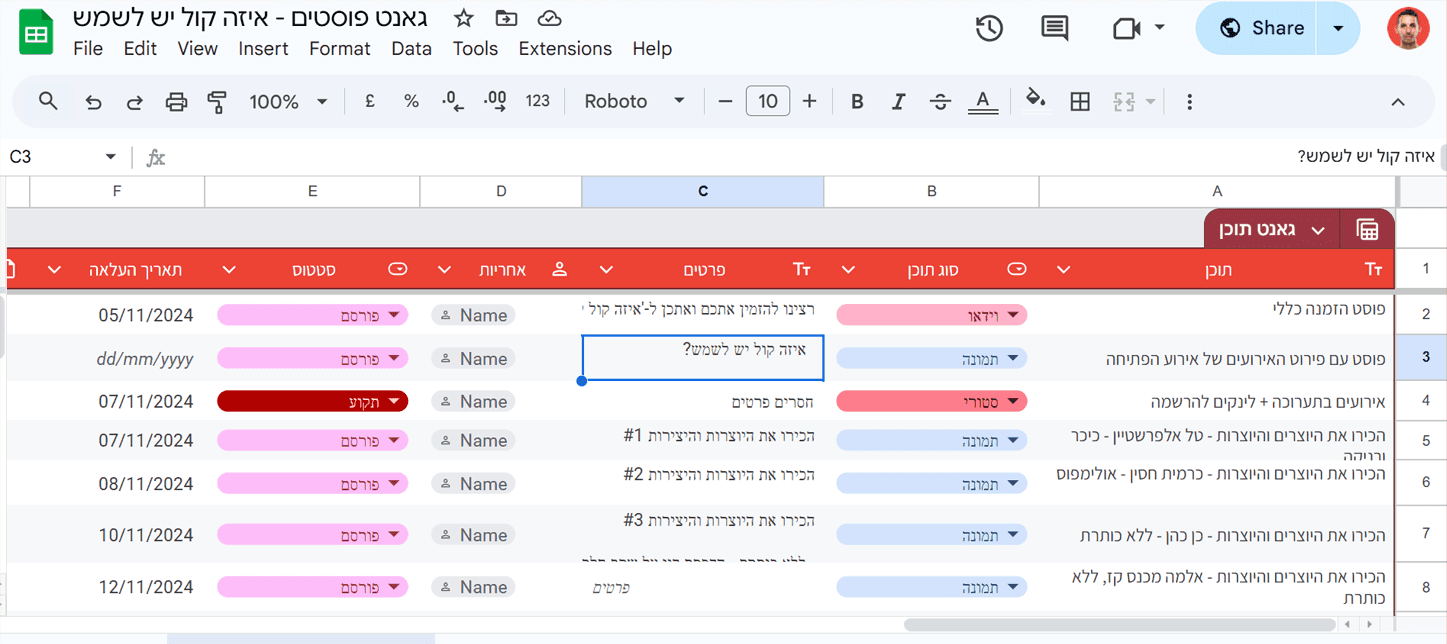Screen dimensions: 1447x644
Task: Select column C header
Action: [703, 192]
